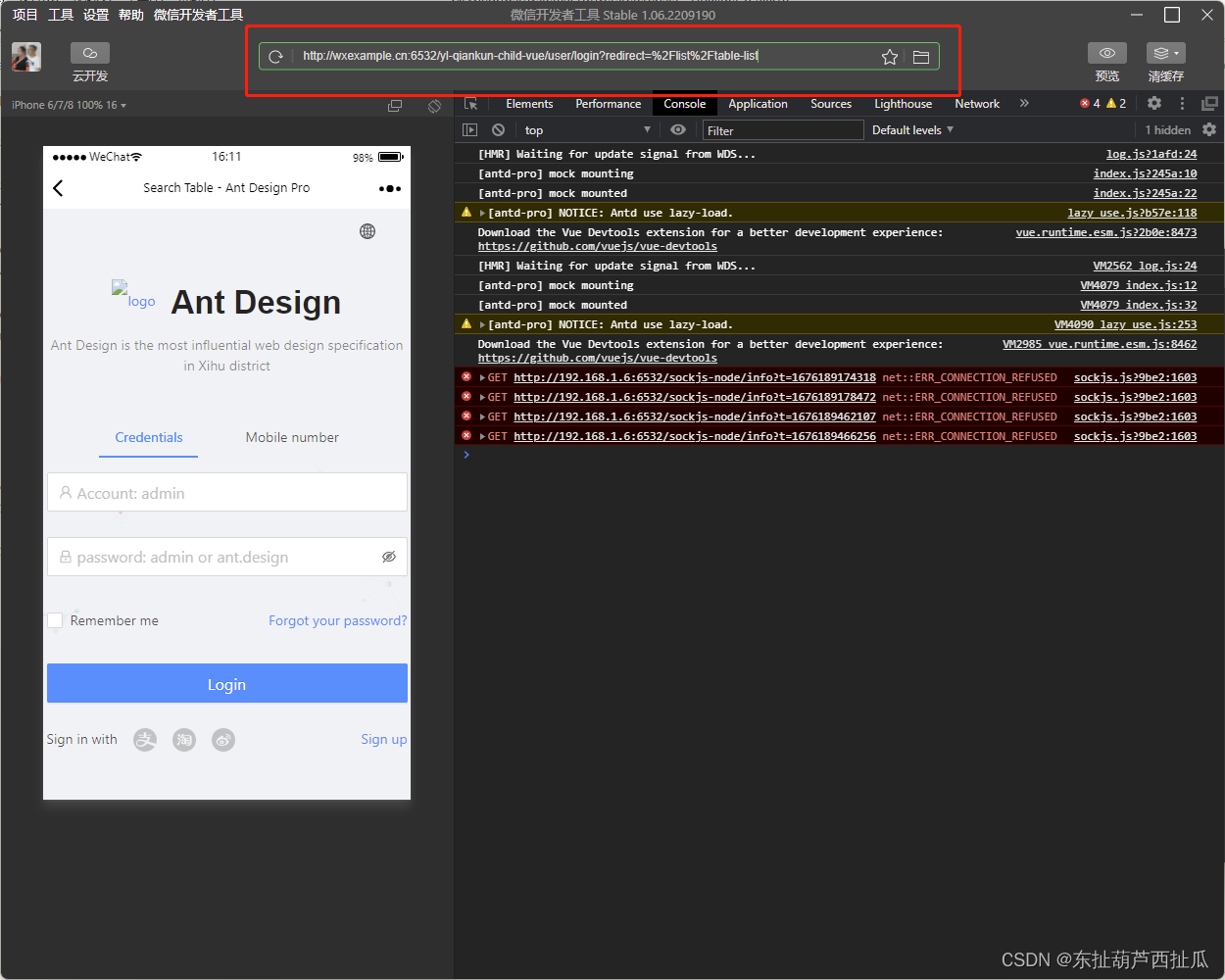Viewport: 1225px width, 980px height.
Task: Open the folder icon in the address bar
Action: 921,57
